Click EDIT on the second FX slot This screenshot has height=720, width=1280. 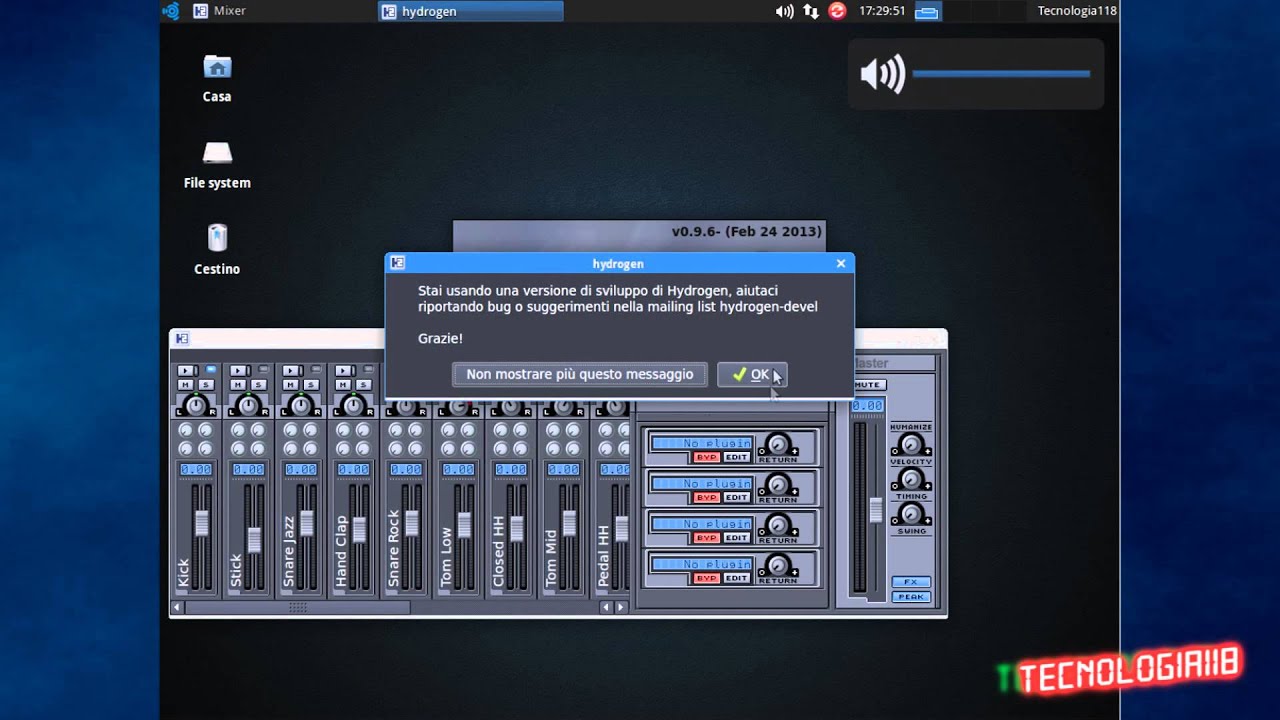click(x=737, y=497)
